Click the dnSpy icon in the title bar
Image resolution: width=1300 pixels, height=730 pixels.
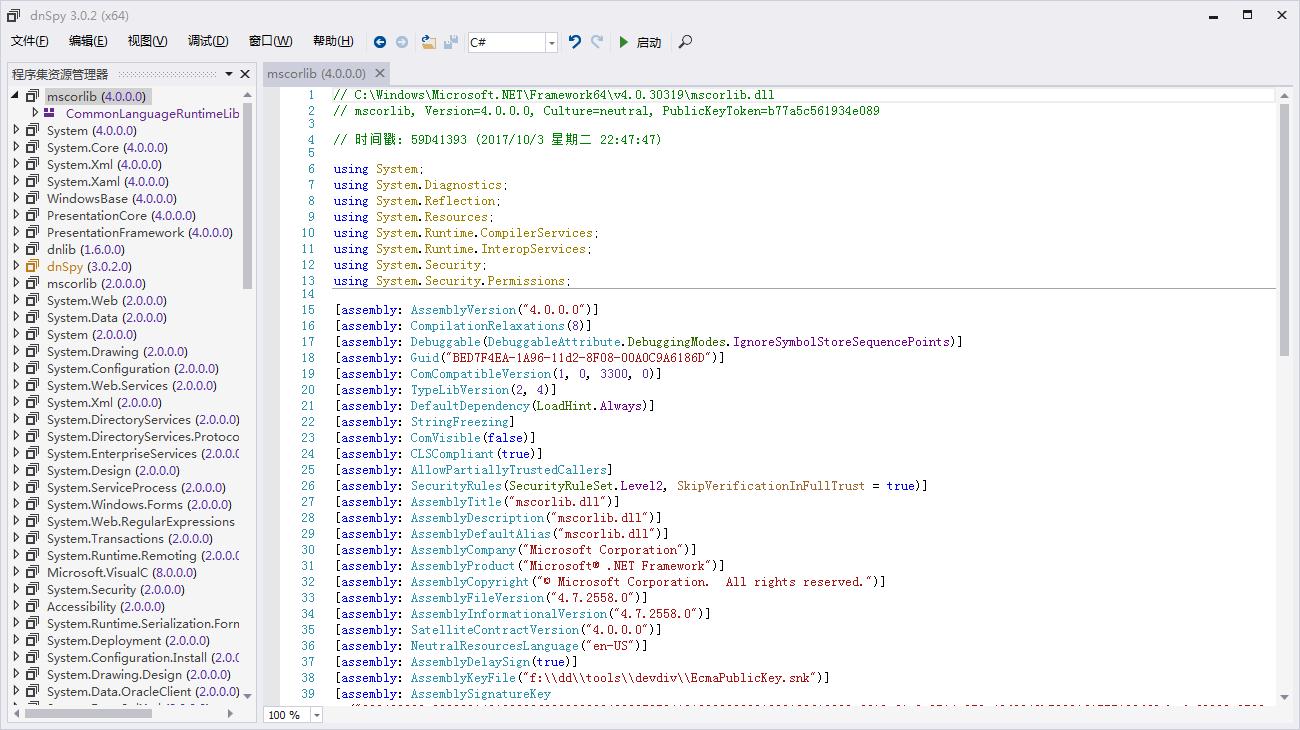click(x=13, y=15)
